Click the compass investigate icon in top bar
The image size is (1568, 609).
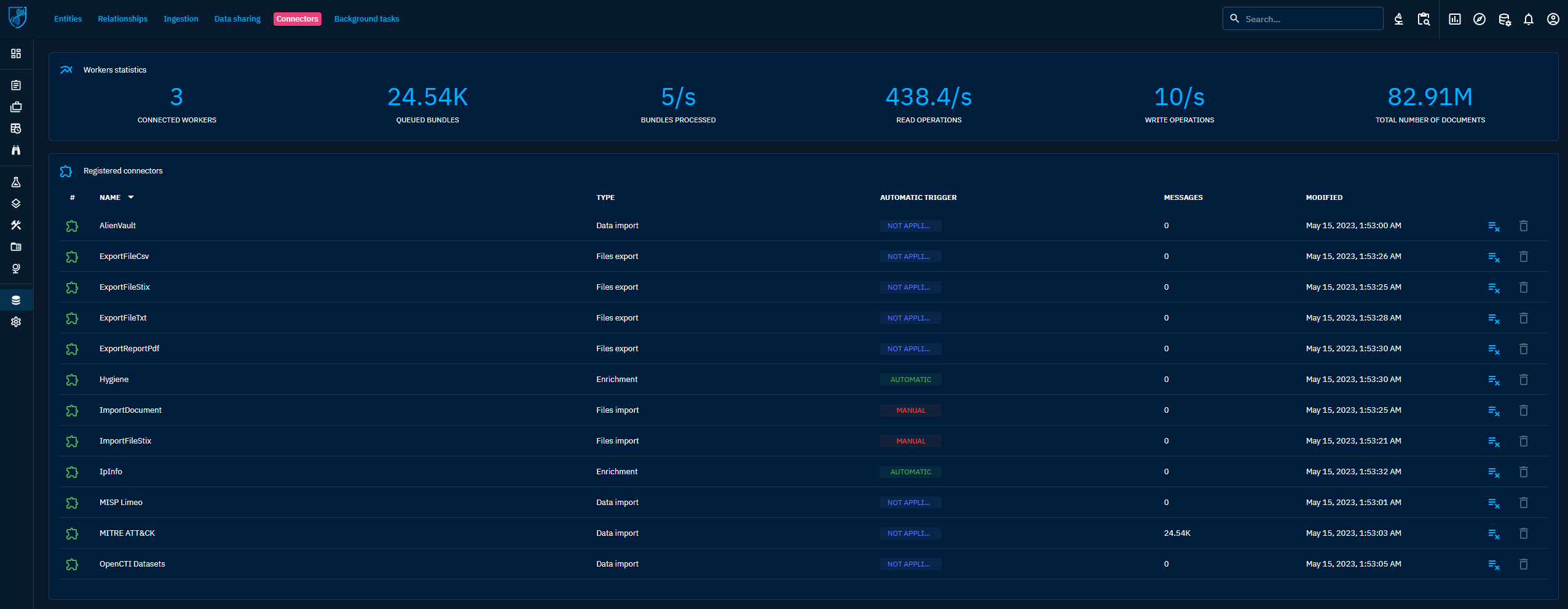(1479, 19)
